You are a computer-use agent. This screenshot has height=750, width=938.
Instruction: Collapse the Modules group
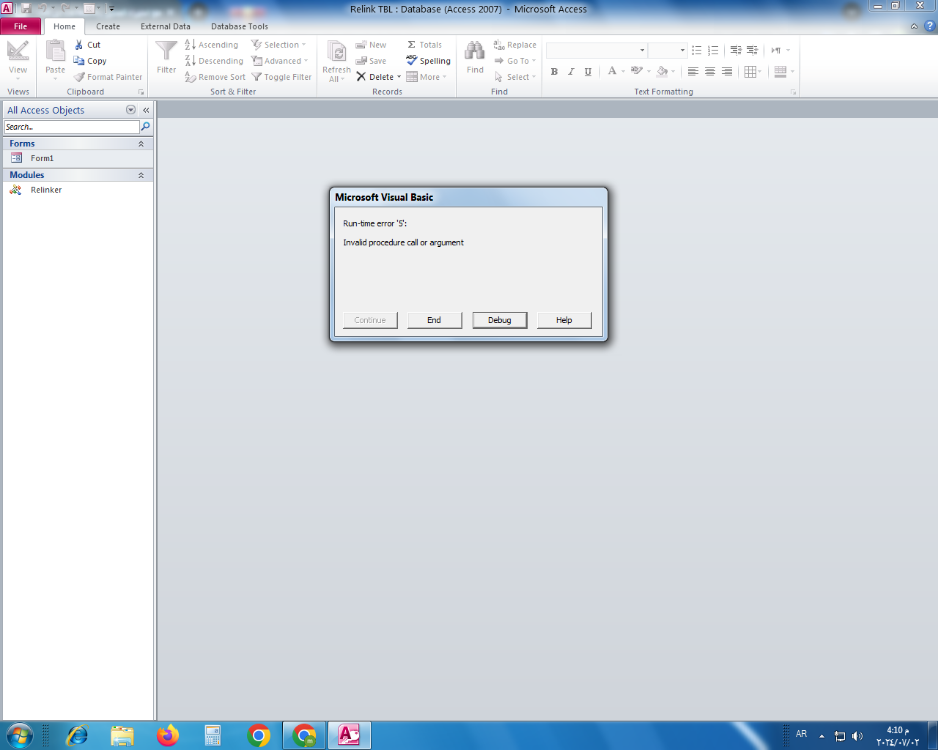(141, 175)
